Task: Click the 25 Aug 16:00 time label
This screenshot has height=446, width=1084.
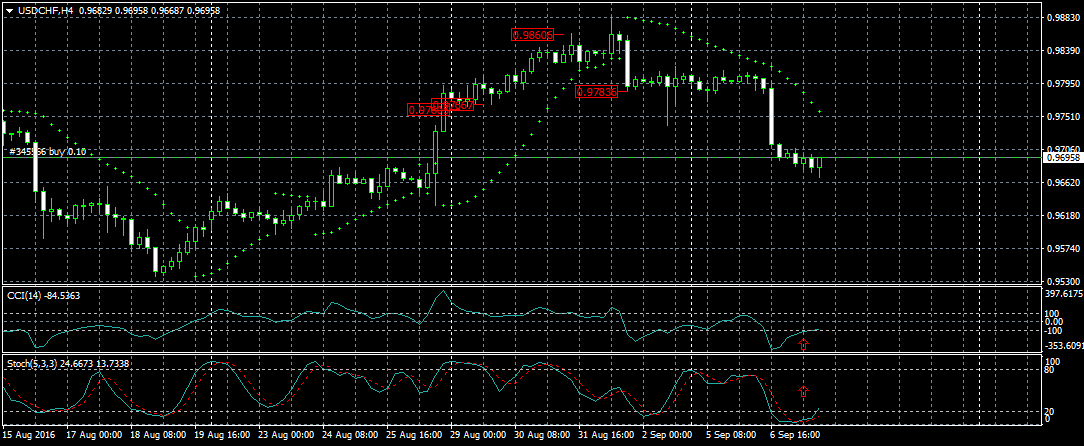Action: click(x=415, y=436)
